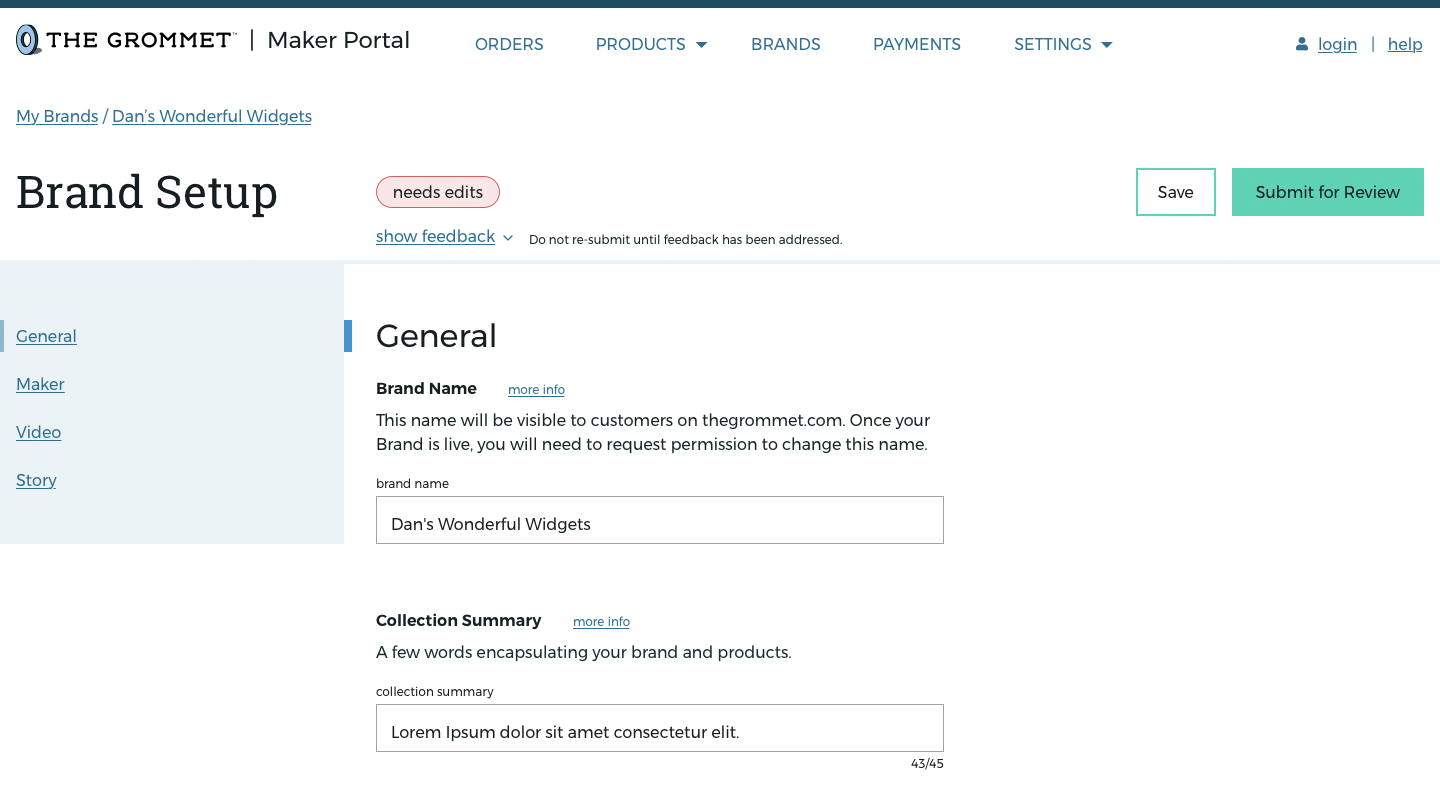Screen dimensions: 1440x792
Task: Open Dan's Wonderful Widgets breadcrumb link
Action: pos(212,116)
